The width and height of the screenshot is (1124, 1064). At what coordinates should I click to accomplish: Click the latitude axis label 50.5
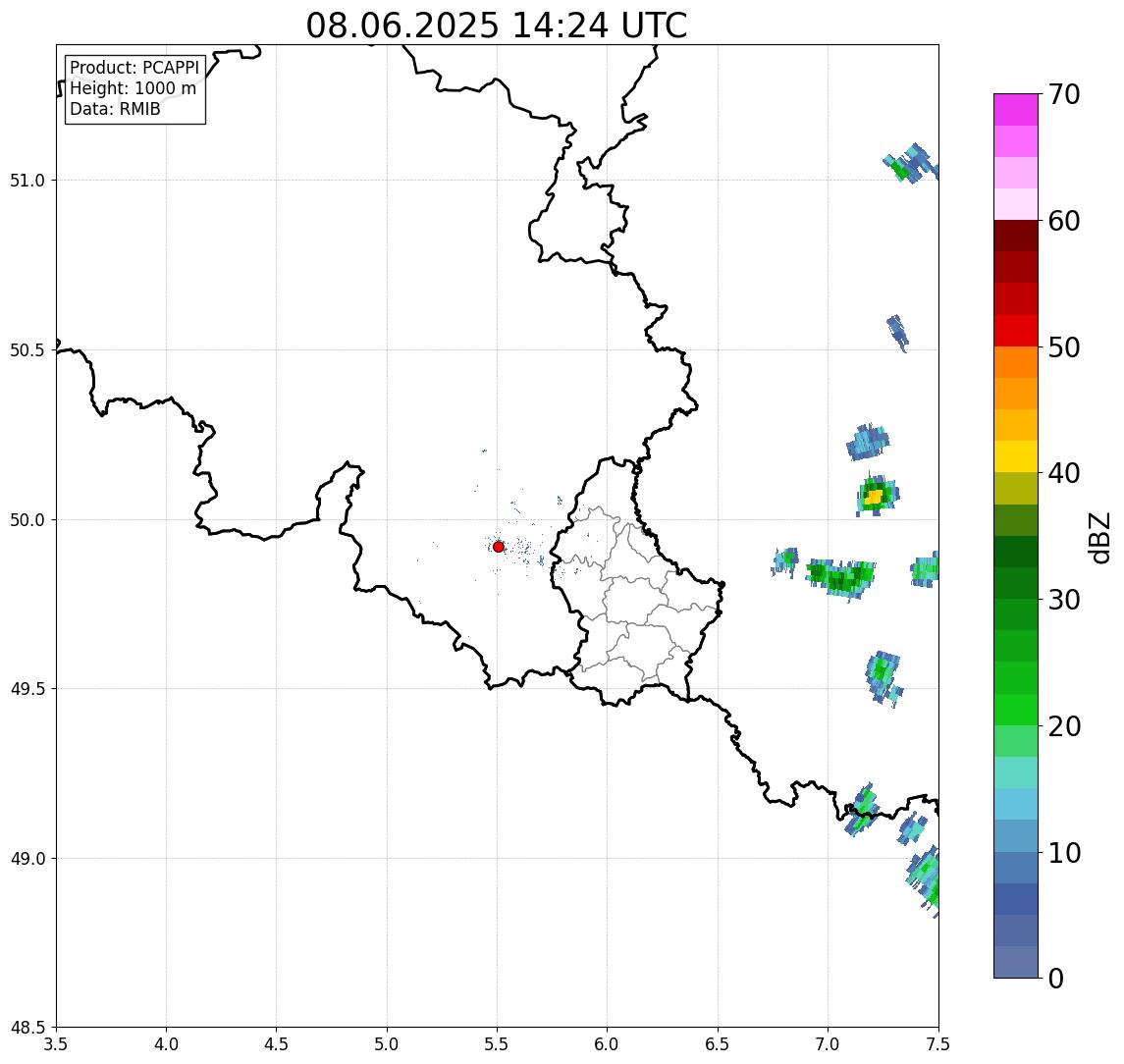click(27, 350)
